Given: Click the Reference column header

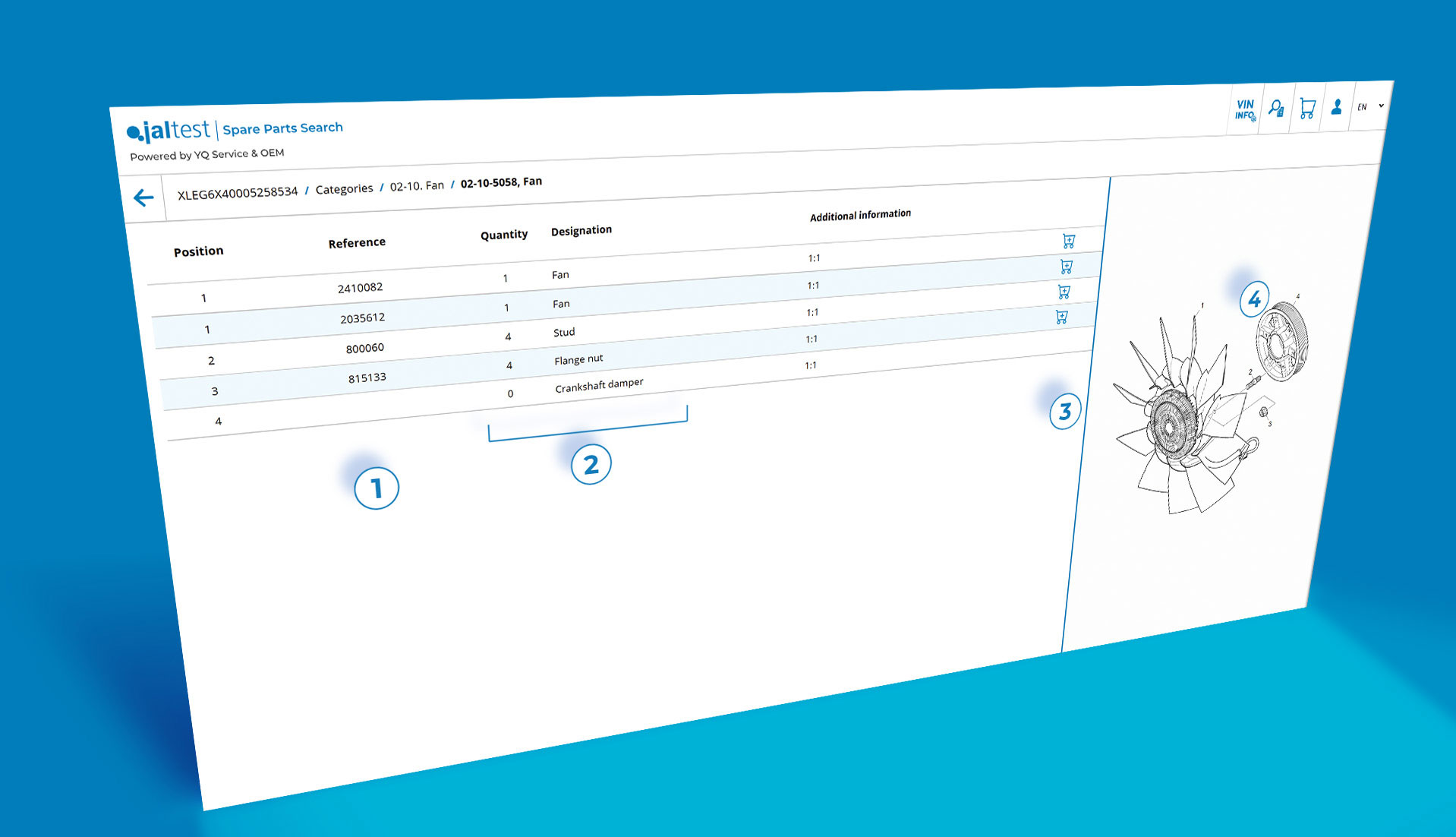Looking at the screenshot, I should [357, 243].
